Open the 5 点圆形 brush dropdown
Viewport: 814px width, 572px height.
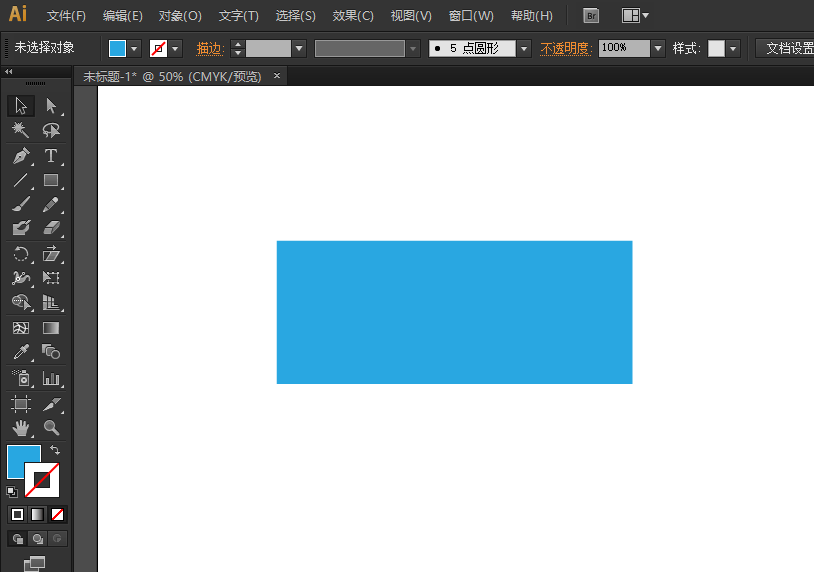coord(524,49)
